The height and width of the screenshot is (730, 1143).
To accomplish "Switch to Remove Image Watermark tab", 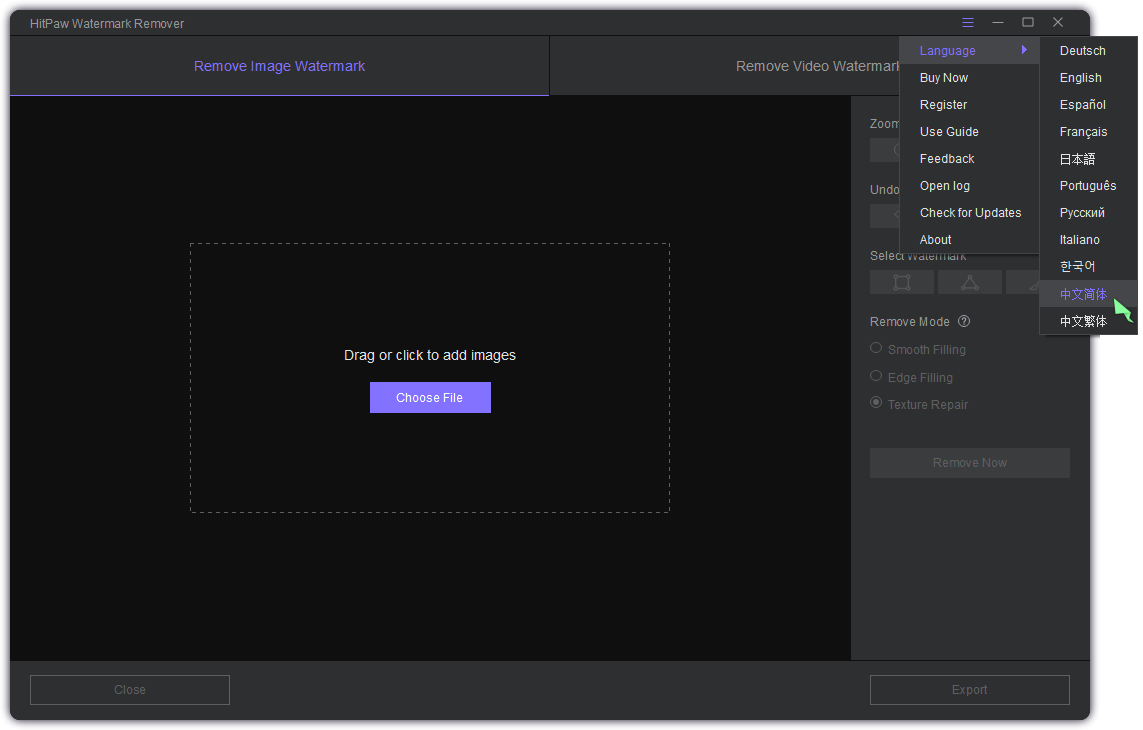I will tap(279, 66).
